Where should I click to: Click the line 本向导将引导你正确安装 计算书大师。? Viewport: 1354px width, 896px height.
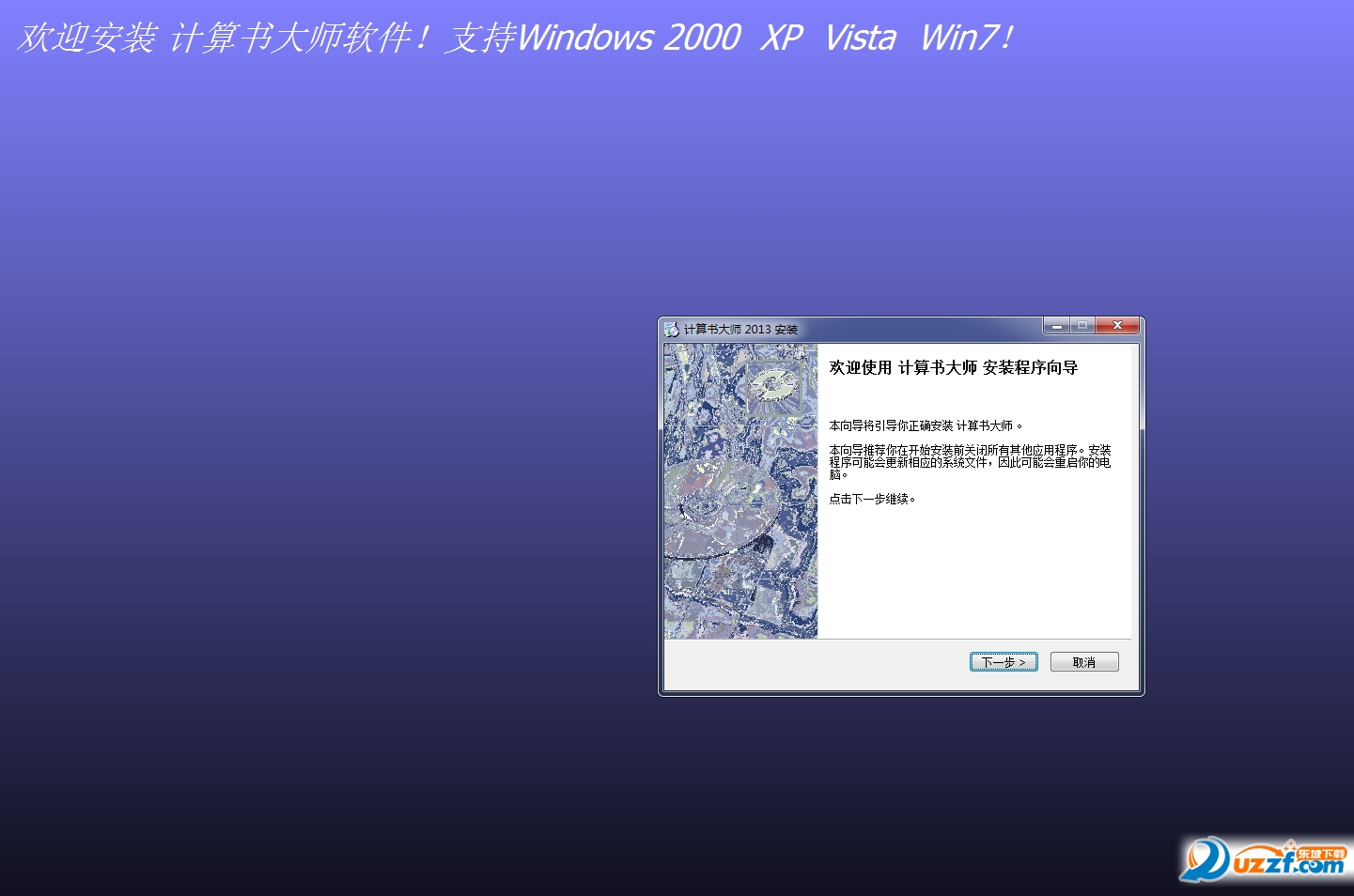point(926,425)
